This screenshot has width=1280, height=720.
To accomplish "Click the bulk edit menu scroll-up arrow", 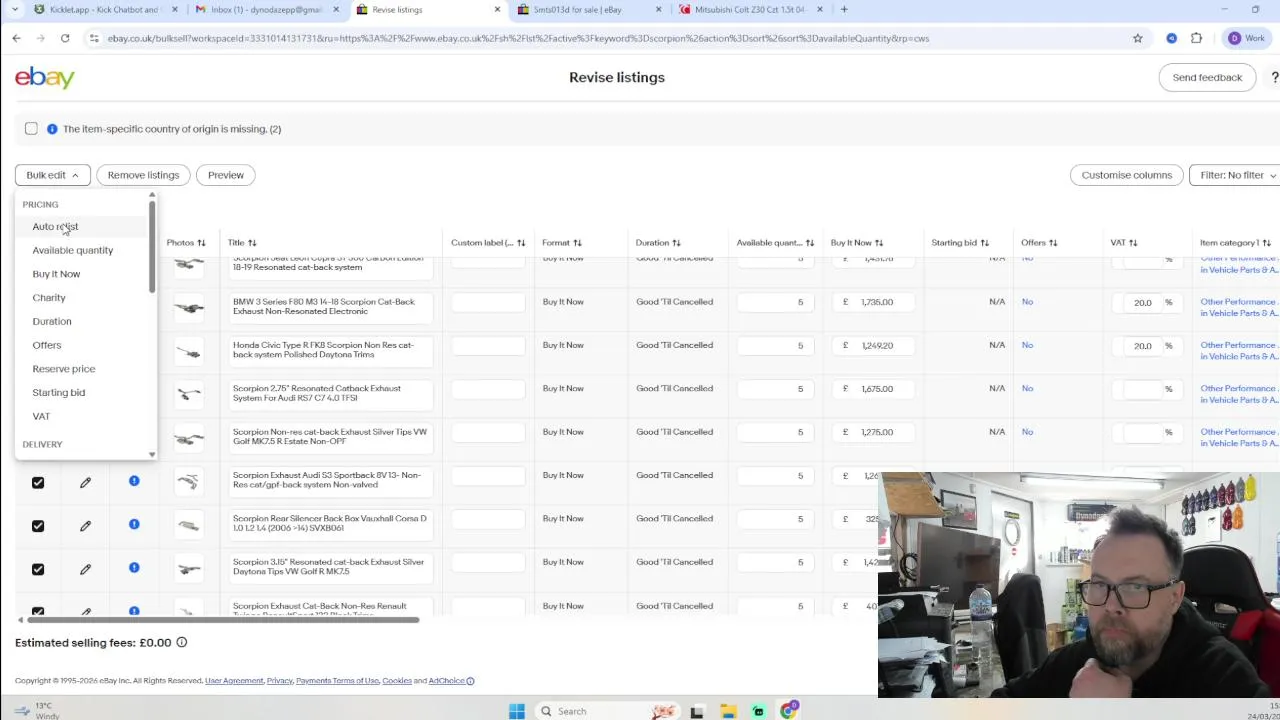I will [152, 195].
